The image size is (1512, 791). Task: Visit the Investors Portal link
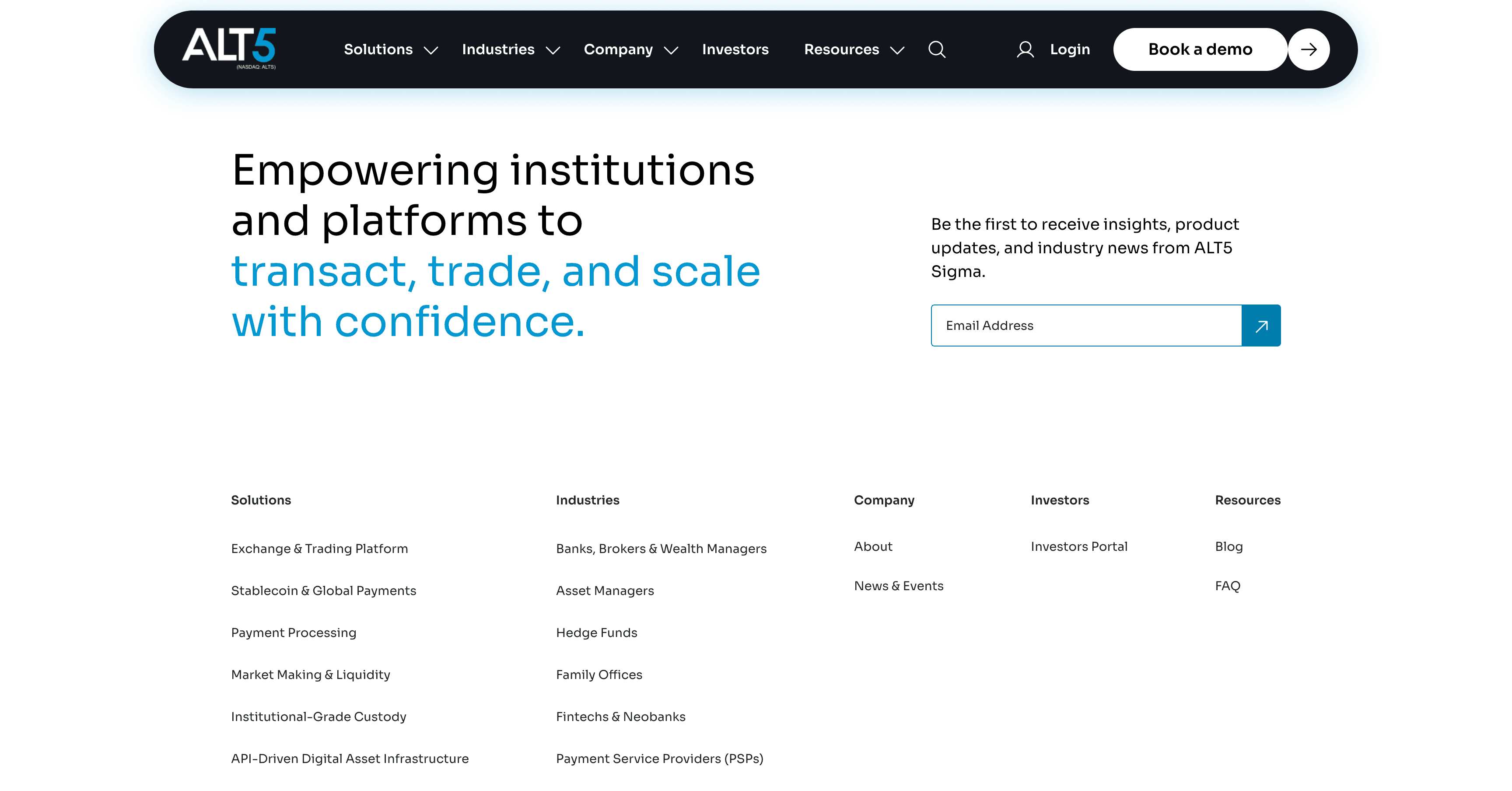point(1079,546)
